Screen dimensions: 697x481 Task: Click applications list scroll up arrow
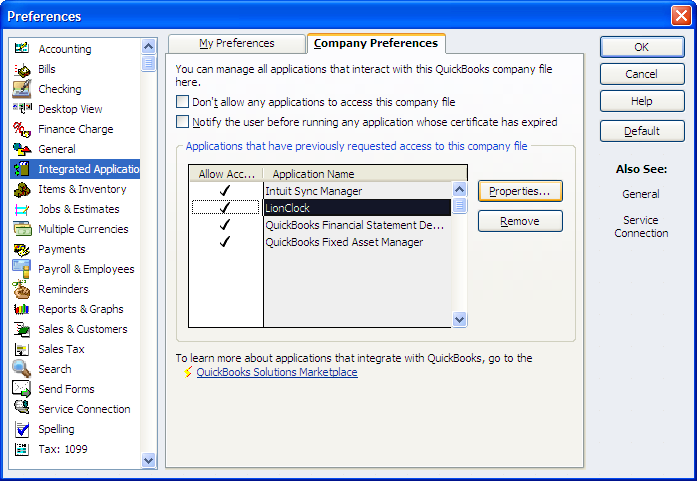[x=459, y=190]
